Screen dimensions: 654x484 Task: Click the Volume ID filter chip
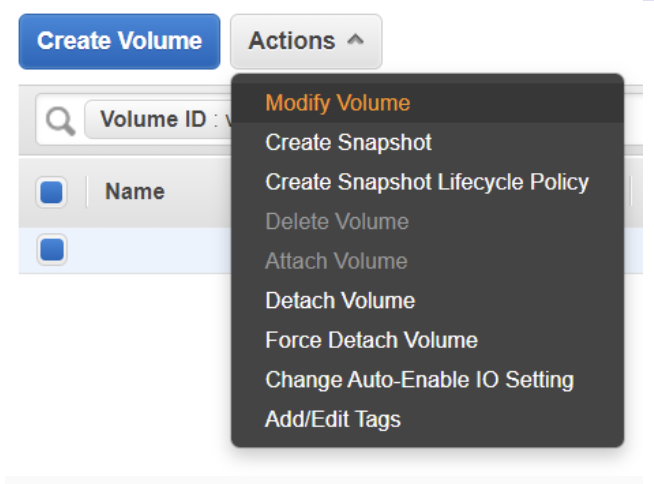158,119
